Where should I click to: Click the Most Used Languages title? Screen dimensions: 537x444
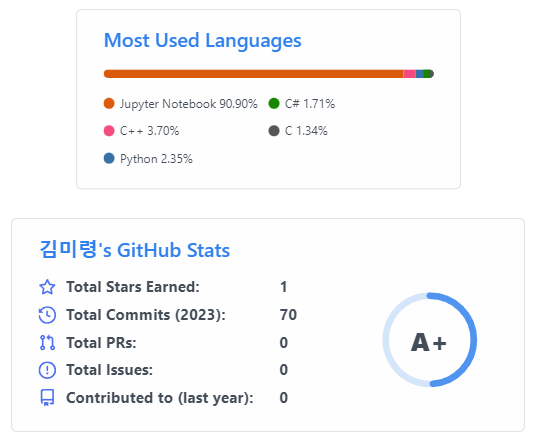pos(202,41)
